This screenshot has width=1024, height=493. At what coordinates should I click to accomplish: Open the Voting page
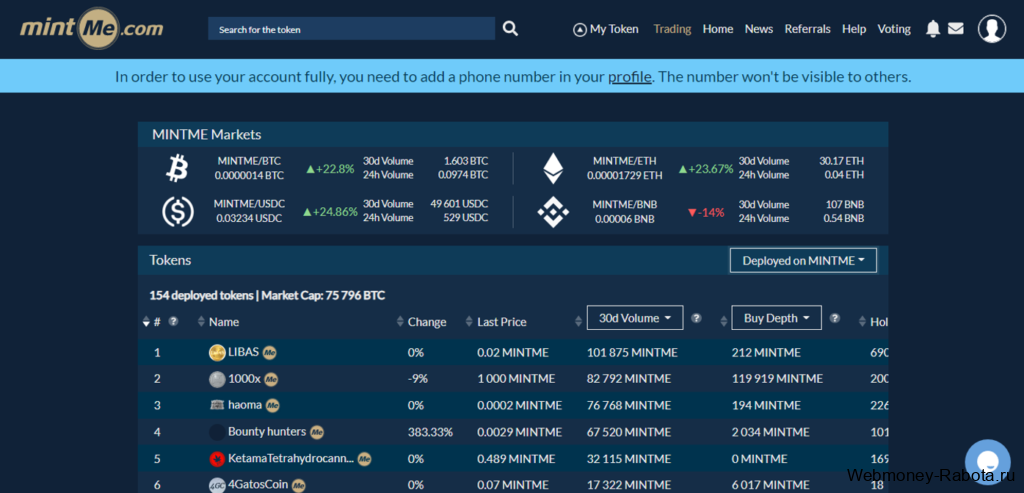(894, 29)
